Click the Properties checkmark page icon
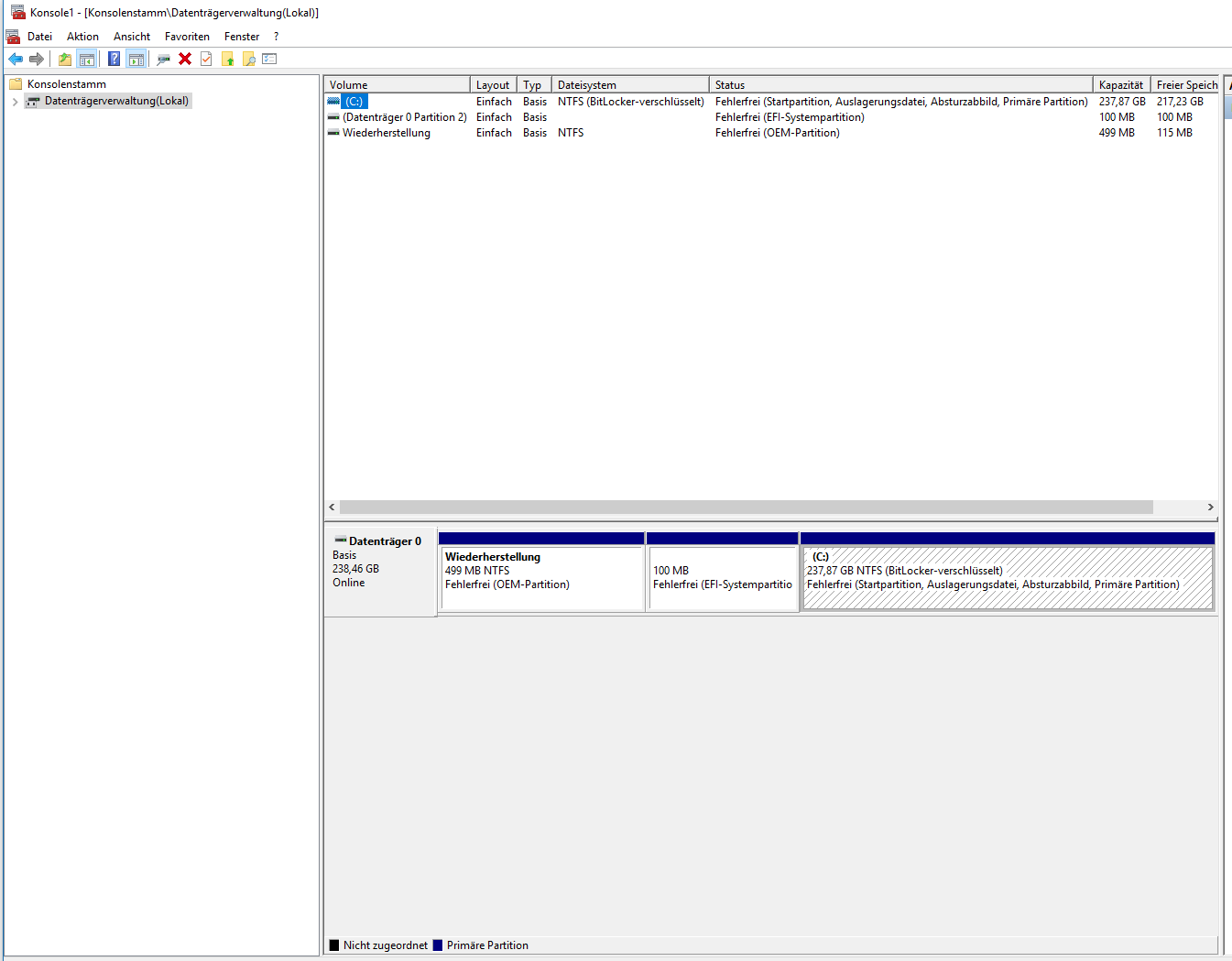 [206, 59]
